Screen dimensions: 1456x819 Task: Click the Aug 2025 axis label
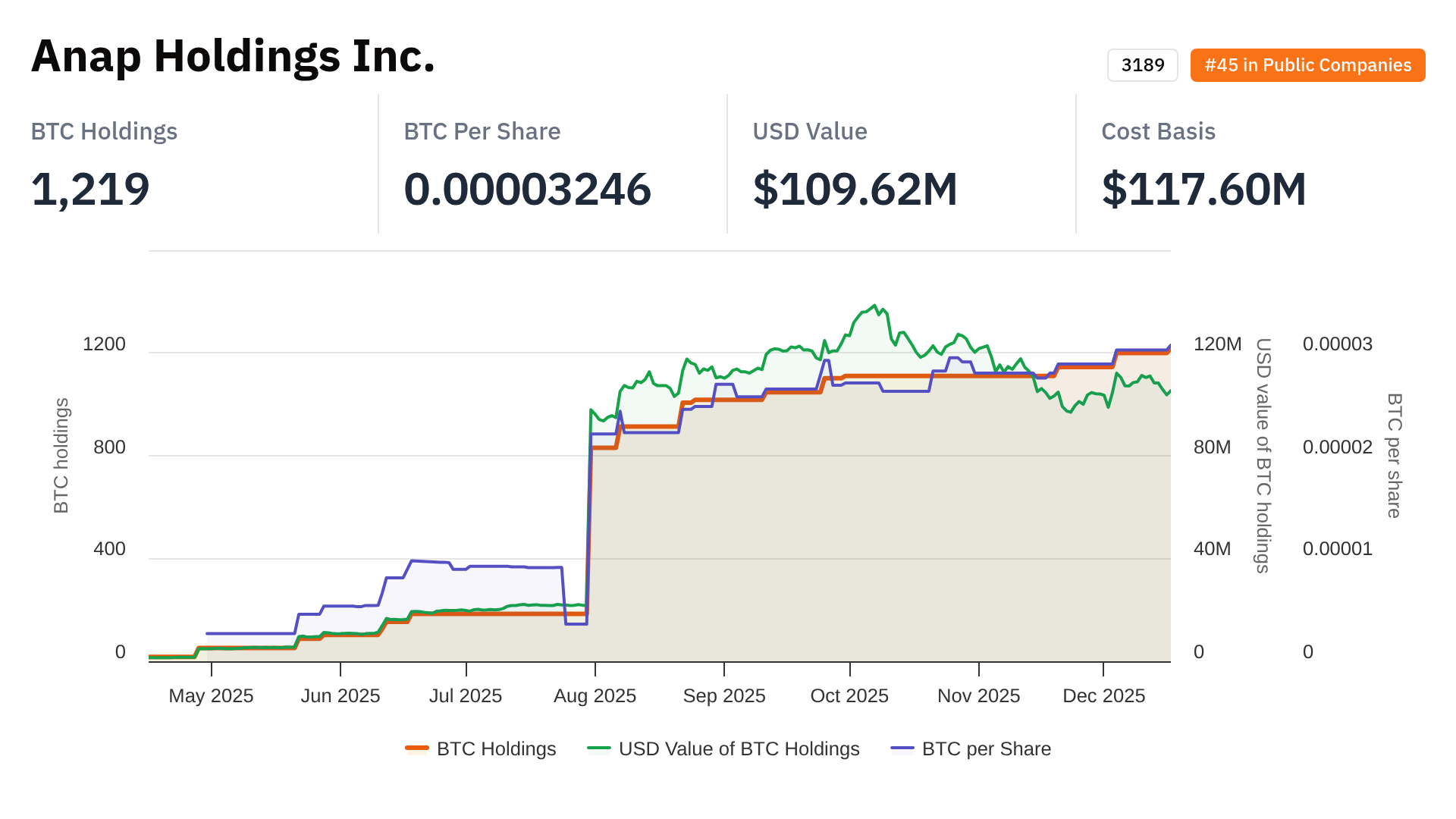pos(595,695)
